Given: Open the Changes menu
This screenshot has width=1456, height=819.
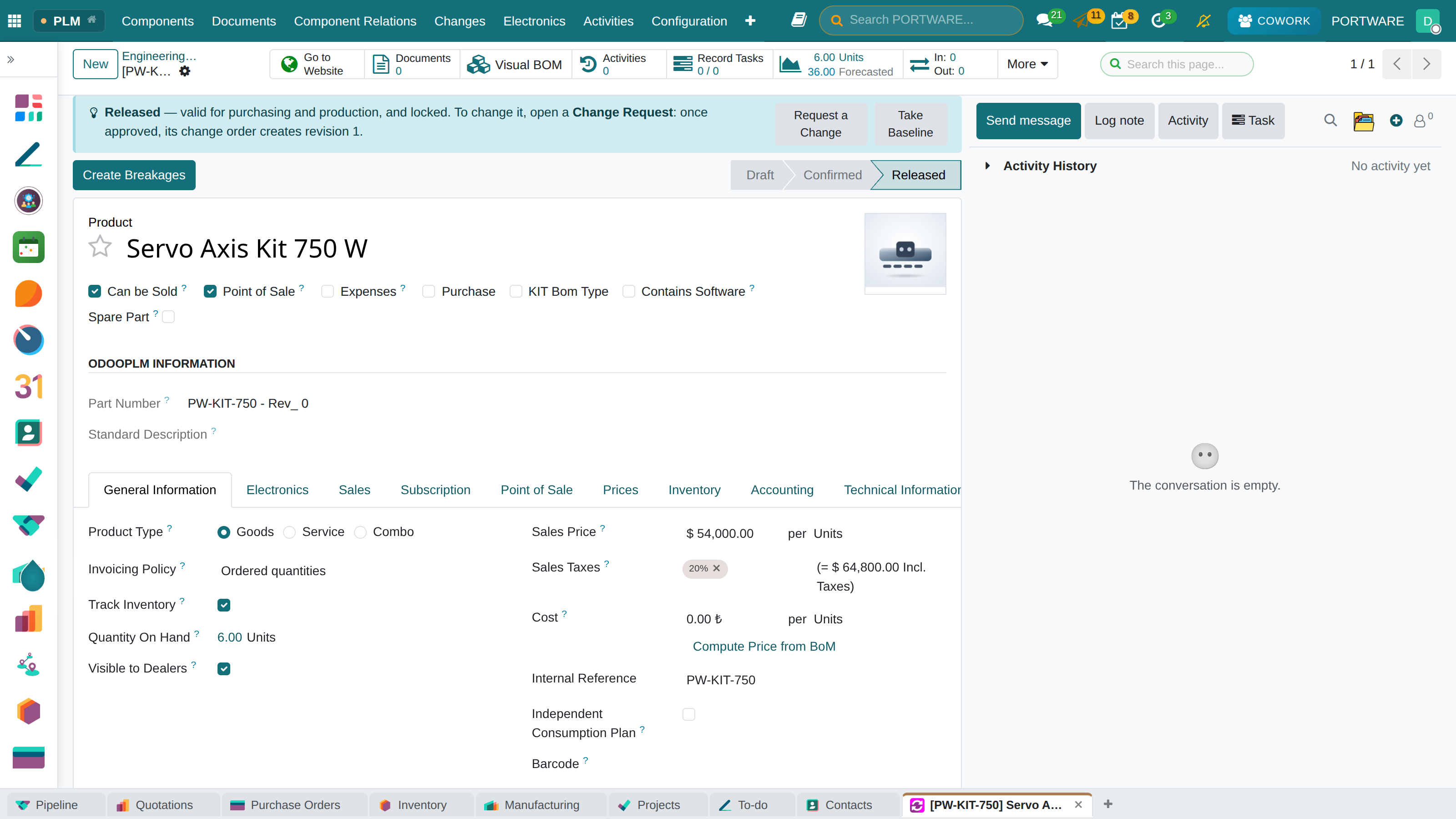Looking at the screenshot, I should pos(460,21).
